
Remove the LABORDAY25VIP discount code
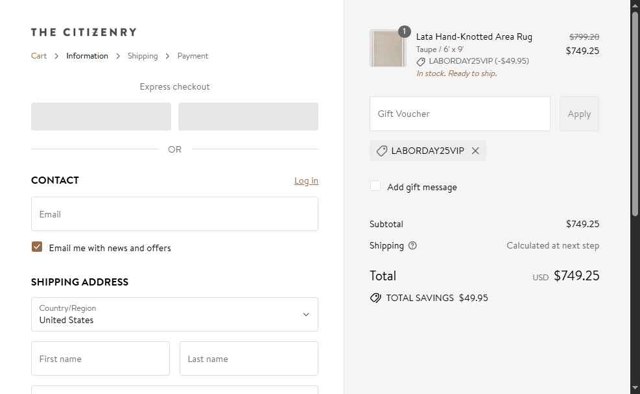point(475,151)
